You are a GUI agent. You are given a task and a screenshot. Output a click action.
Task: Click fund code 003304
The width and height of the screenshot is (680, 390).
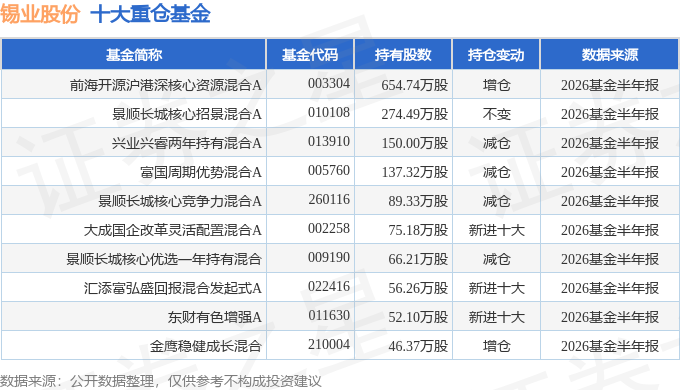click(329, 83)
